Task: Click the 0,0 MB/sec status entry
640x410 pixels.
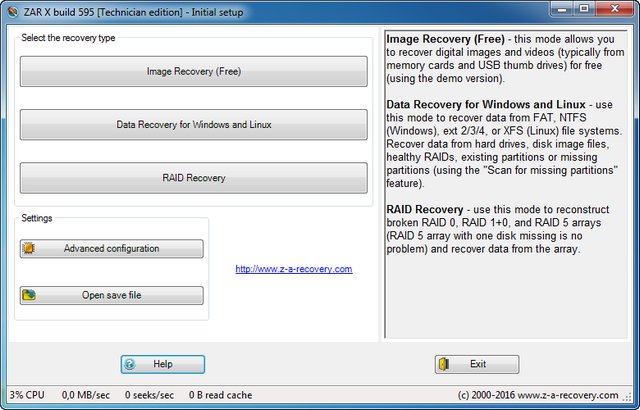Action: 86,395
